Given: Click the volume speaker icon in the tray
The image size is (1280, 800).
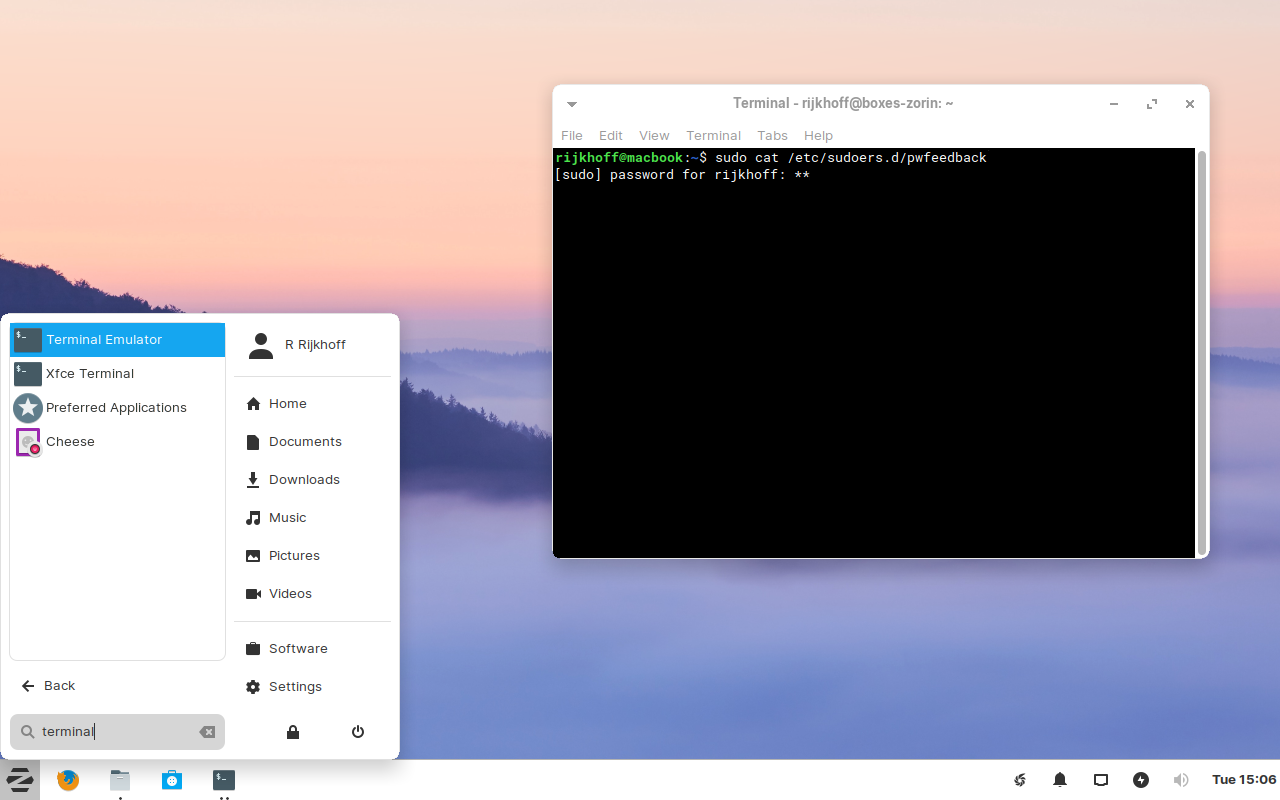Looking at the screenshot, I should [x=1181, y=780].
